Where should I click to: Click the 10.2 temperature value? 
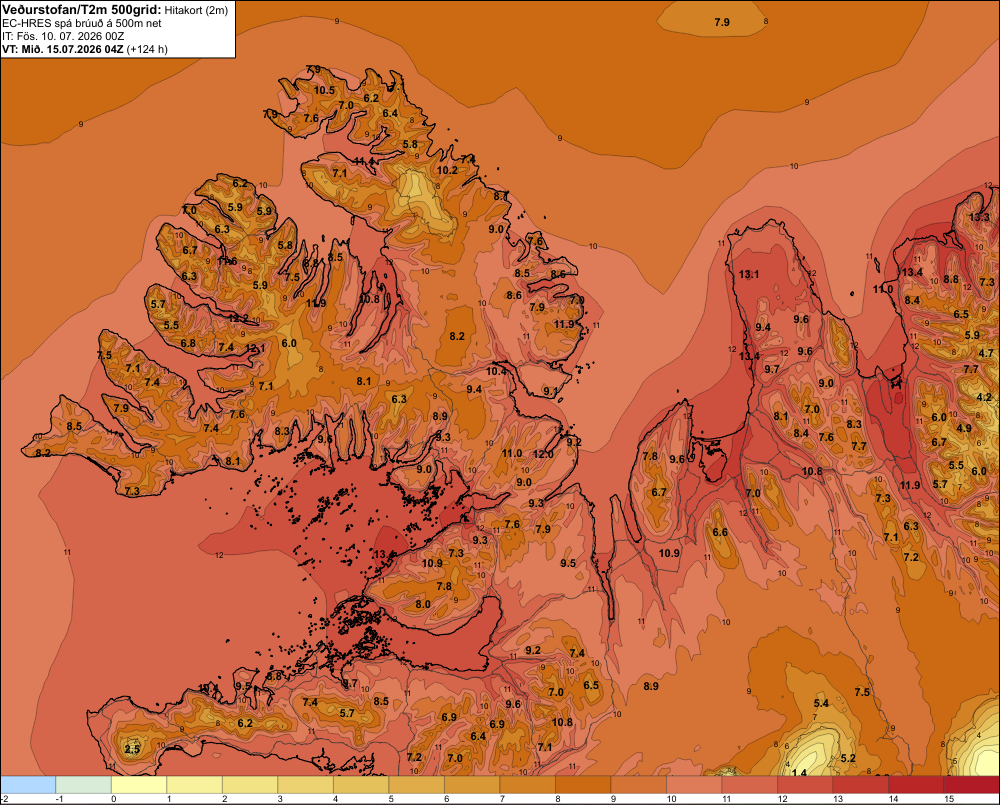click(447, 170)
